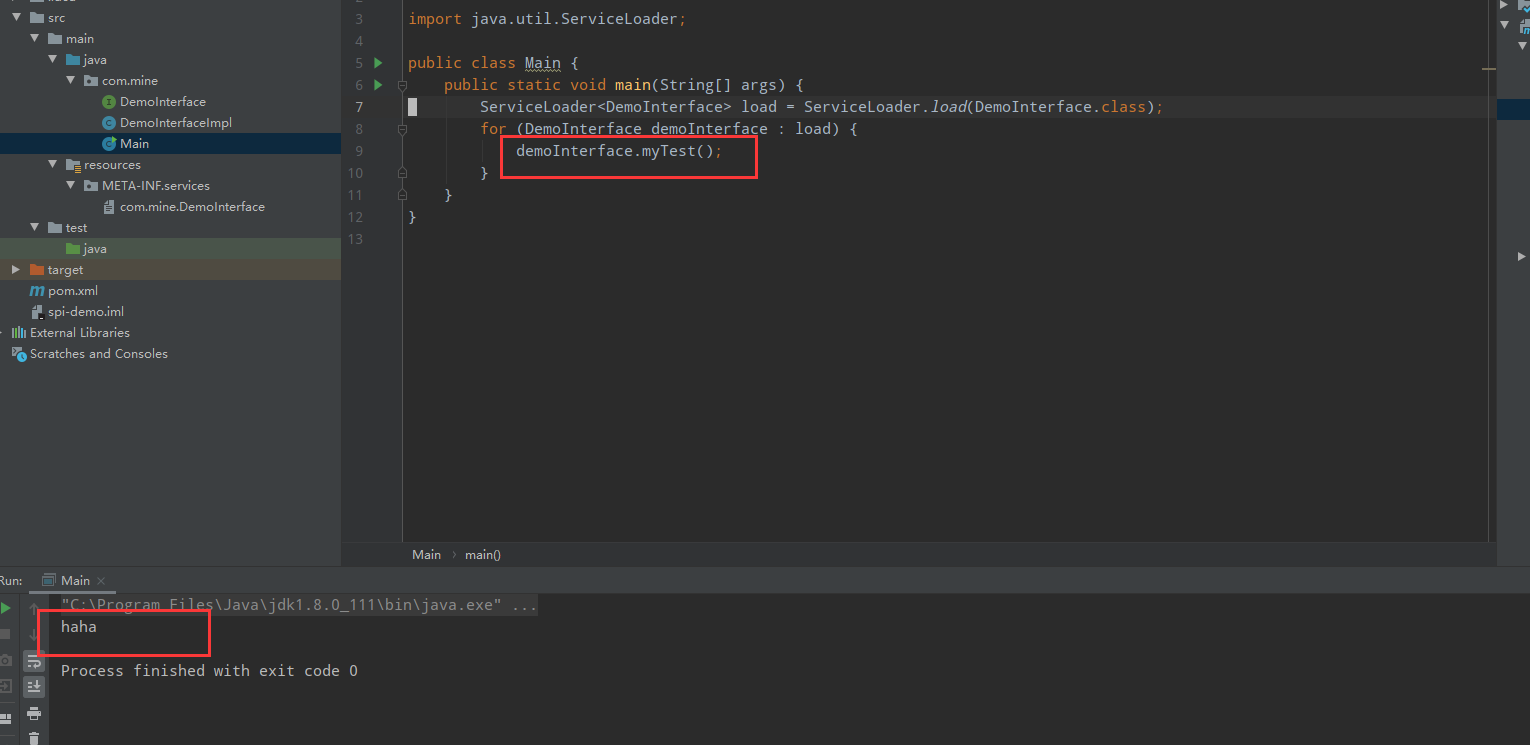Click the stop process button in Run panel
This screenshot has width=1530, height=745.
6,634
